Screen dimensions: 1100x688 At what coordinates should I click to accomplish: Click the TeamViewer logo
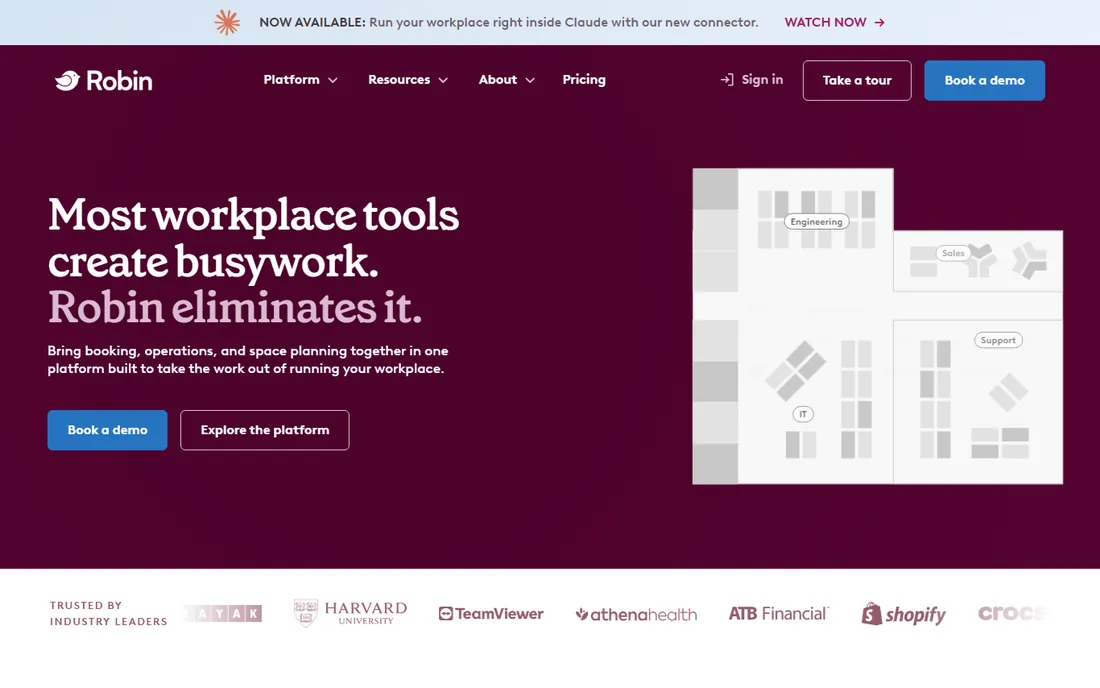[491, 614]
